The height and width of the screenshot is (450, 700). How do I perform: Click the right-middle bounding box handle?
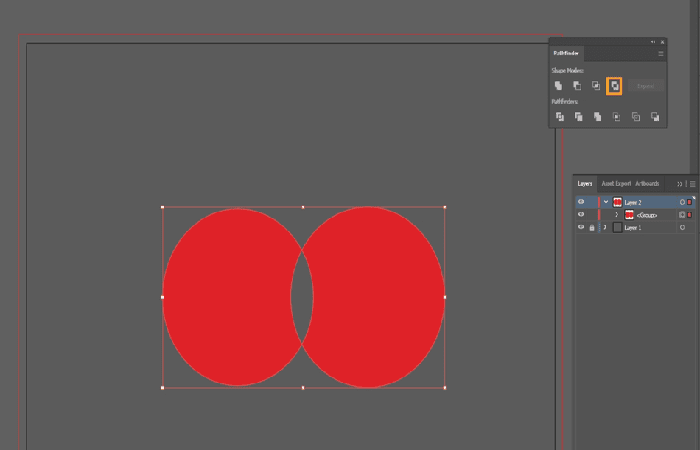445,297
